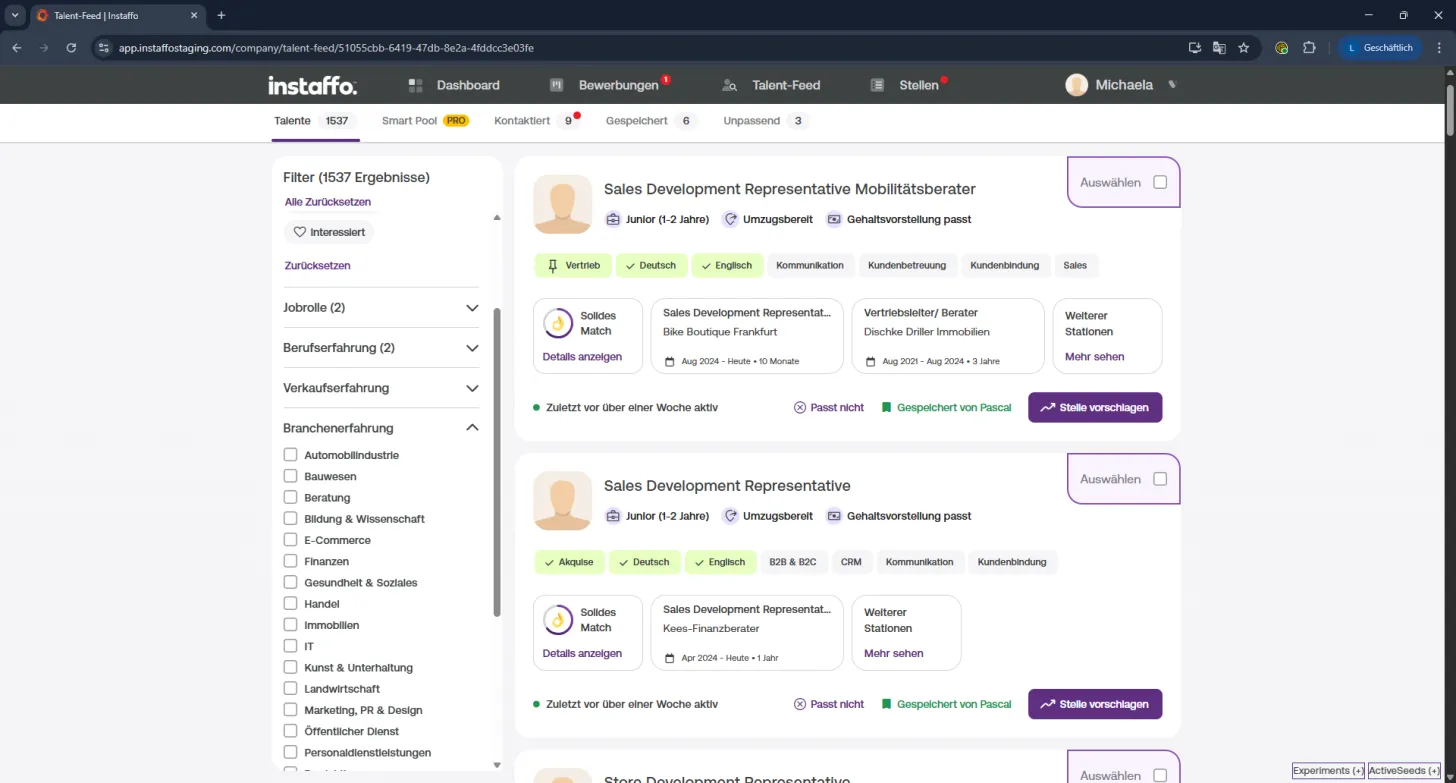
Task: Open Bike Boutique Frankfurt job station card
Action: (747, 336)
